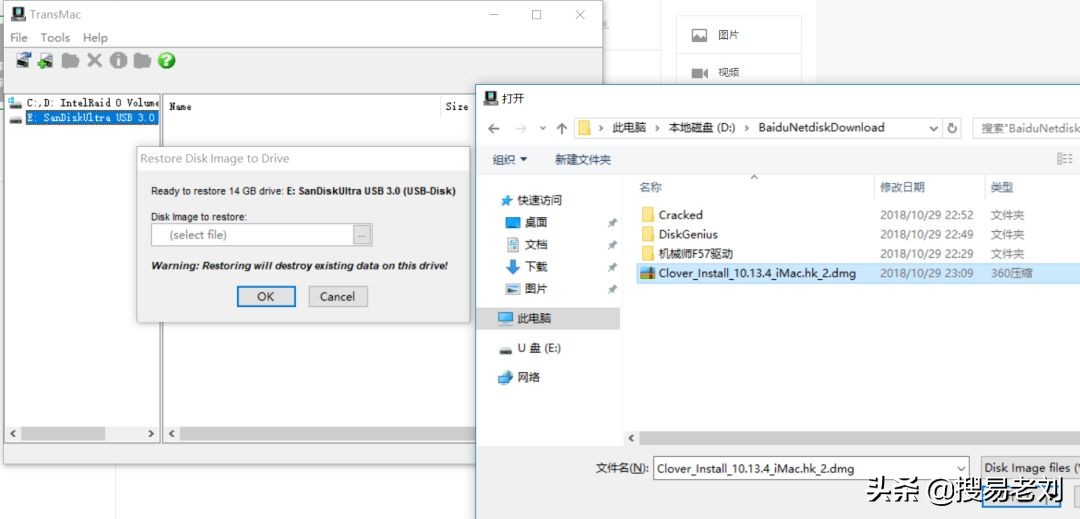
Task: Click the 新建文件夹 button
Action: click(x=583, y=160)
